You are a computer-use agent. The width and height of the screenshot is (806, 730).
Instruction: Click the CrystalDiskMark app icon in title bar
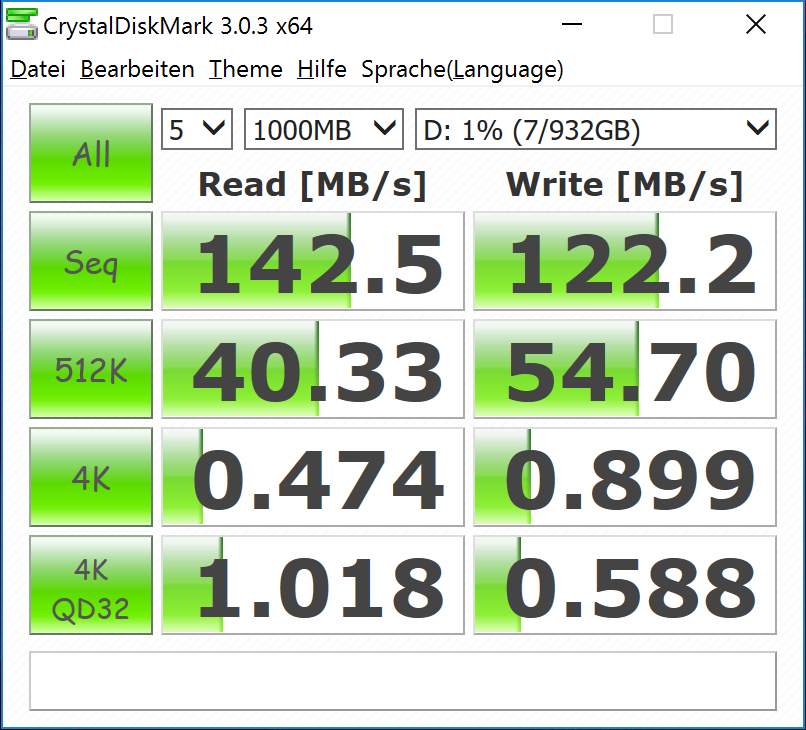click(x=22, y=24)
